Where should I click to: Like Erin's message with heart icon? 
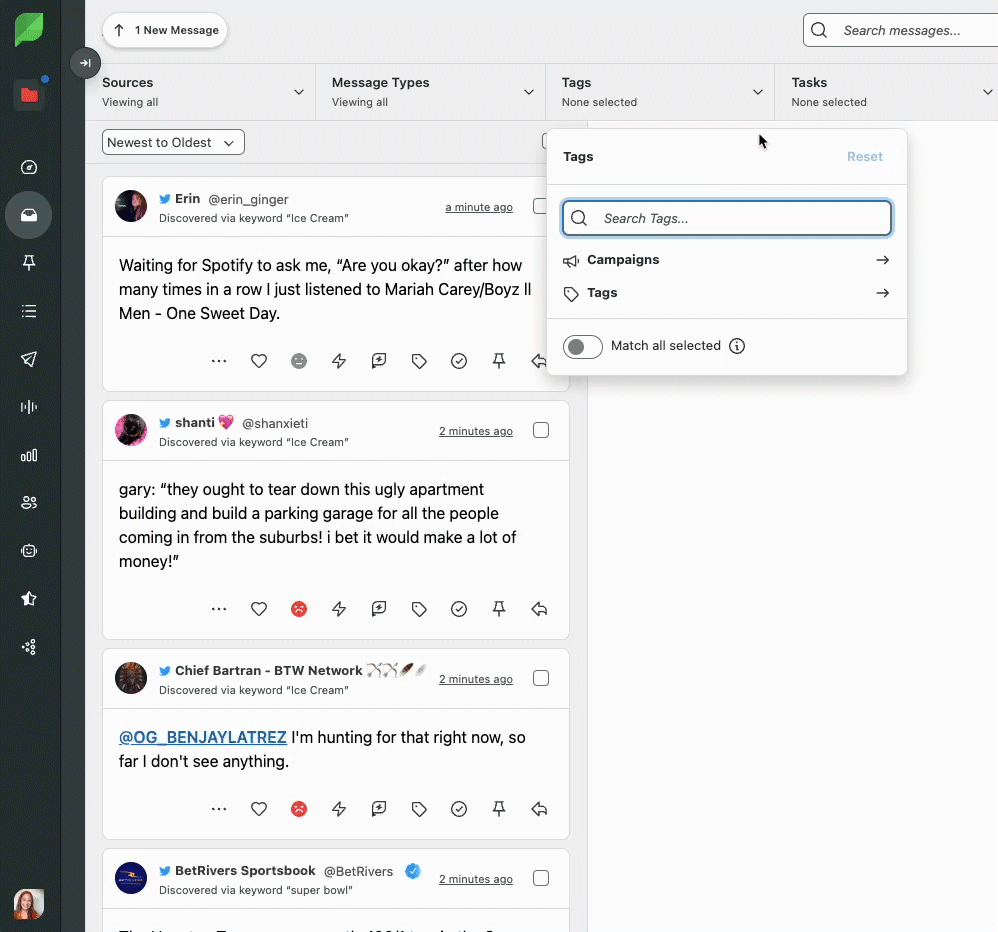(259, 361)
